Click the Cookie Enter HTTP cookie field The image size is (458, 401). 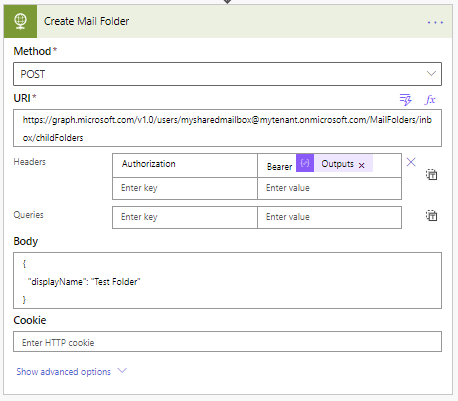[227, 341]
